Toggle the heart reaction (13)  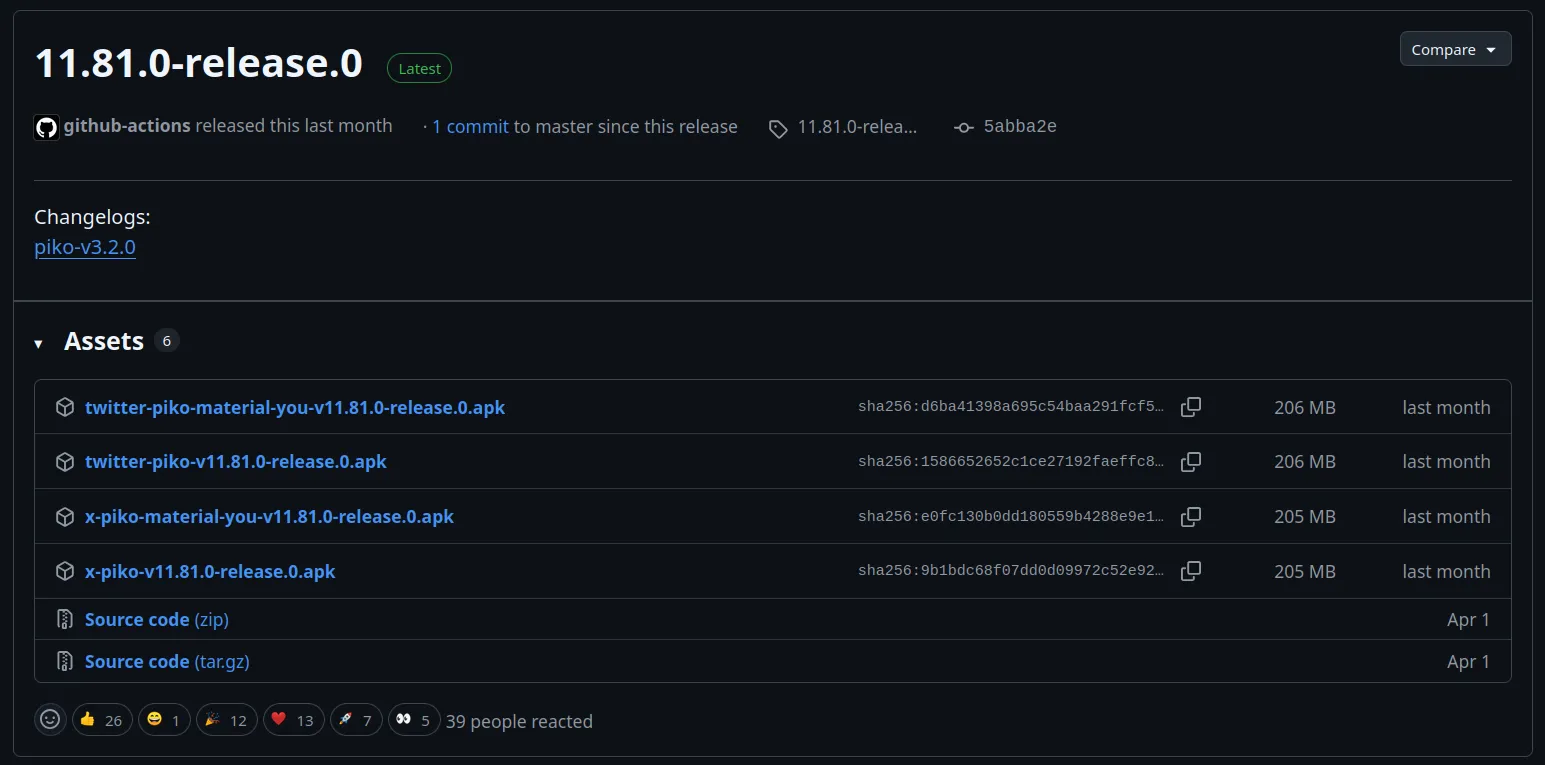pos(294,720)
